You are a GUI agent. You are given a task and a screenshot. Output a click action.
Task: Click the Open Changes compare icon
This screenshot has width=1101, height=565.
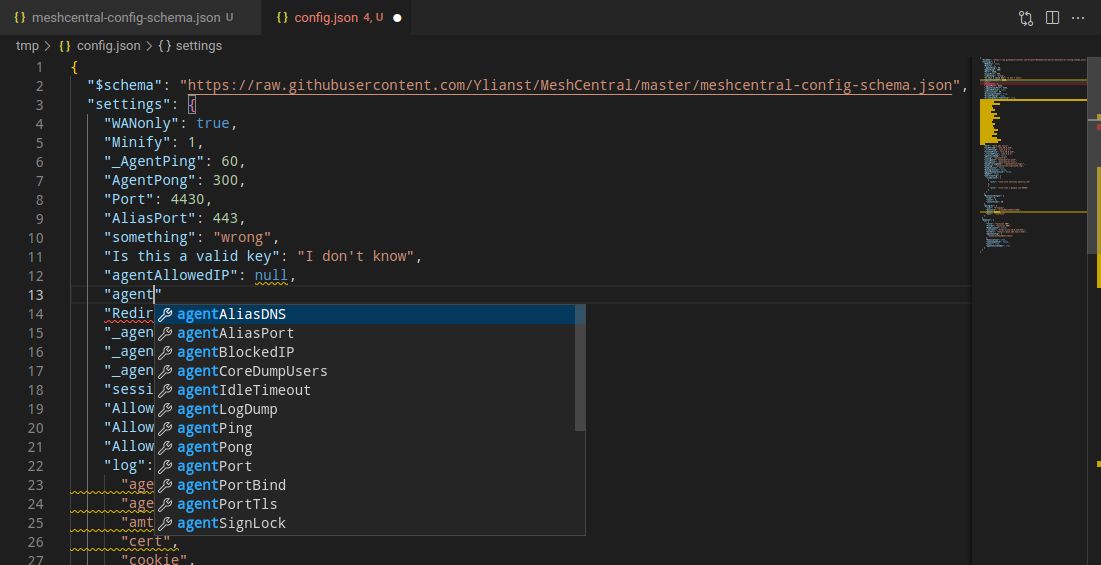[1026, 18]
